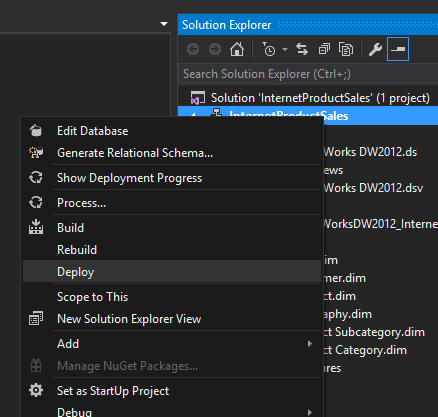Click the Generate Relational Schema icon
This screenshot has height=417, width=438.
36,153
